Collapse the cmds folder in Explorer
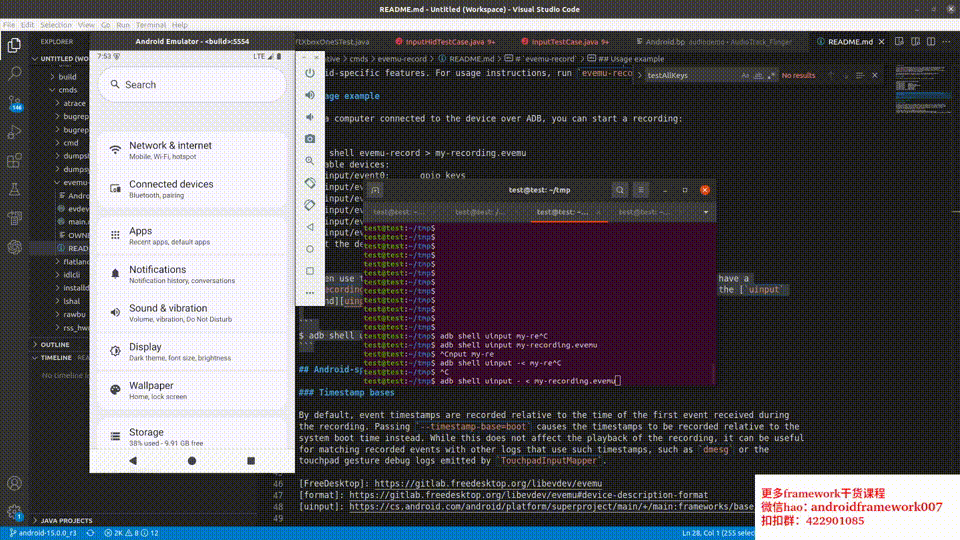 click(x=67, y=90)
